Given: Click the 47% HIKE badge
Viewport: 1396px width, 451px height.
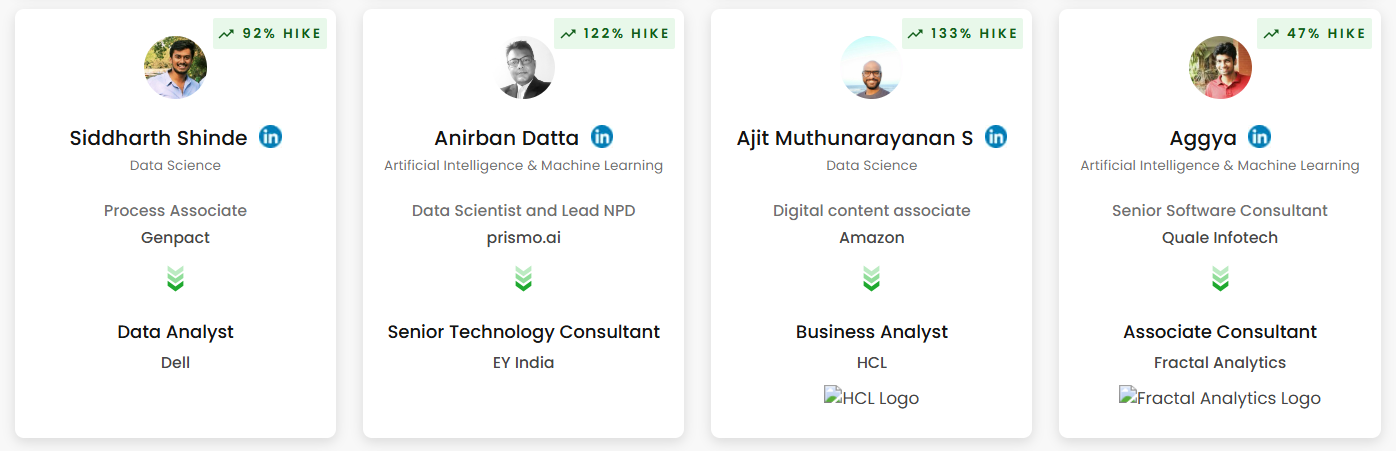Looking at the screenshot, I should click(1314, 33).
